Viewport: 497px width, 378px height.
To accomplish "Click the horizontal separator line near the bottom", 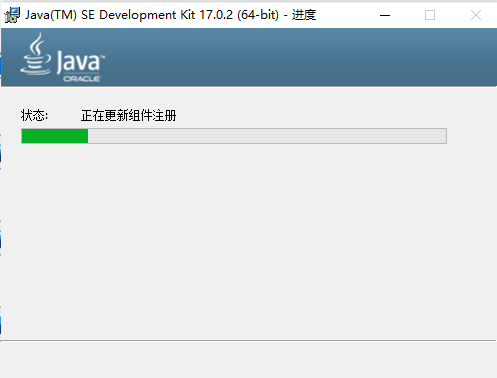I will pos(248,341).
